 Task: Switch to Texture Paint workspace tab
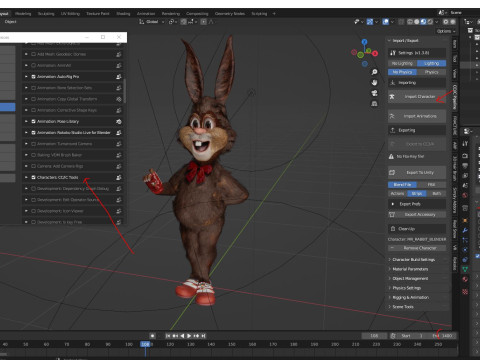pos(98,14)
